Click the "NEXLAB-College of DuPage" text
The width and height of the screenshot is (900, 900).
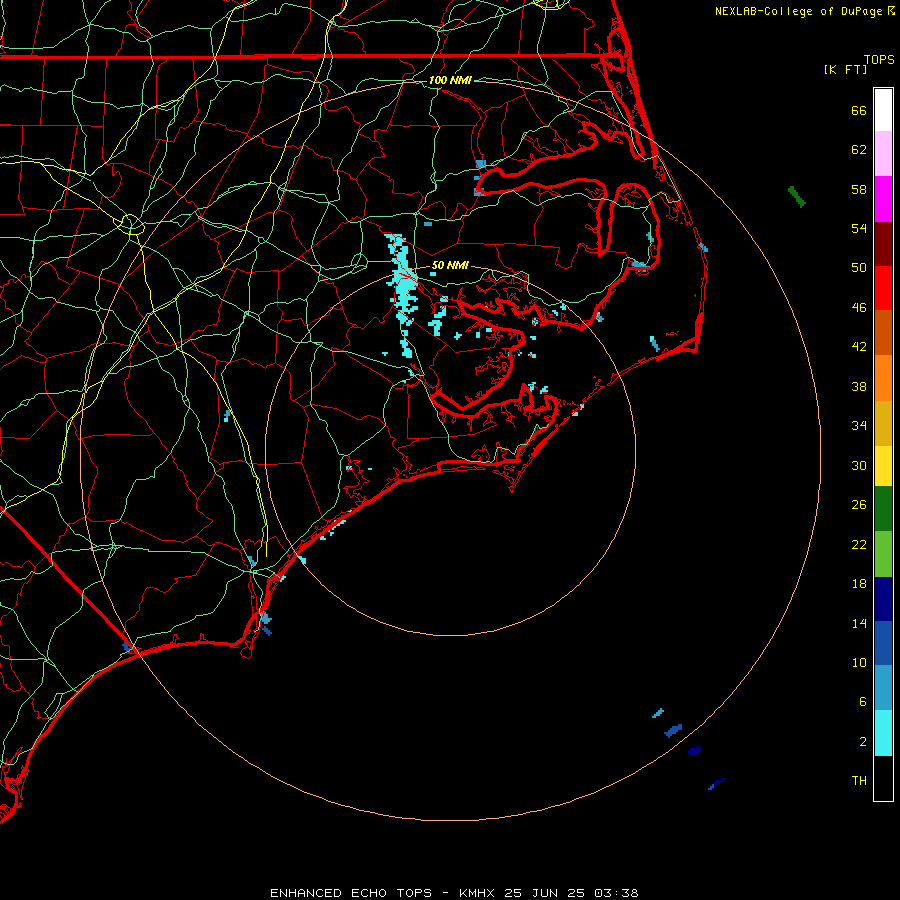point(798,11)
